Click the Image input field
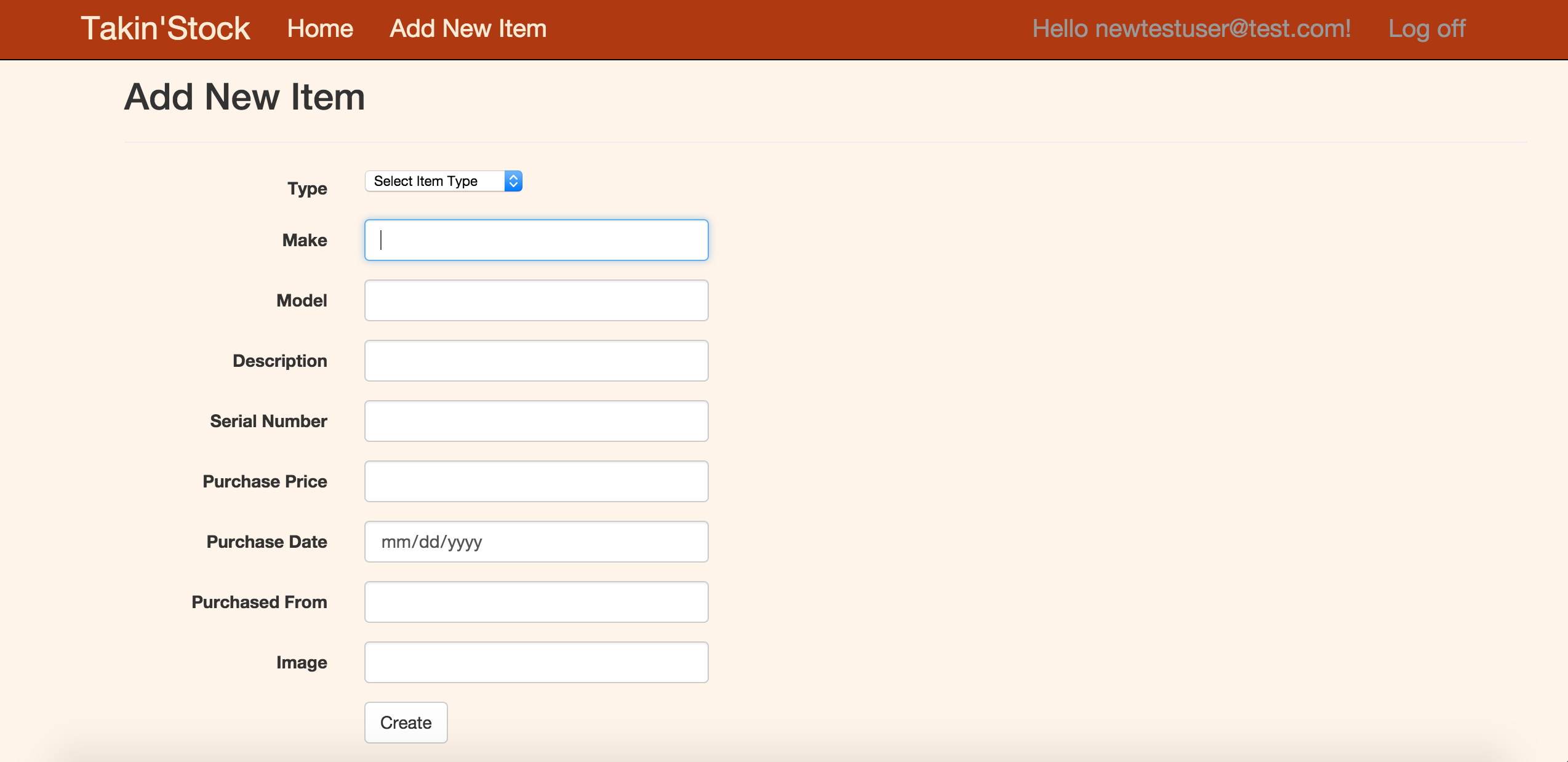1568x762 pixels. 537,661
